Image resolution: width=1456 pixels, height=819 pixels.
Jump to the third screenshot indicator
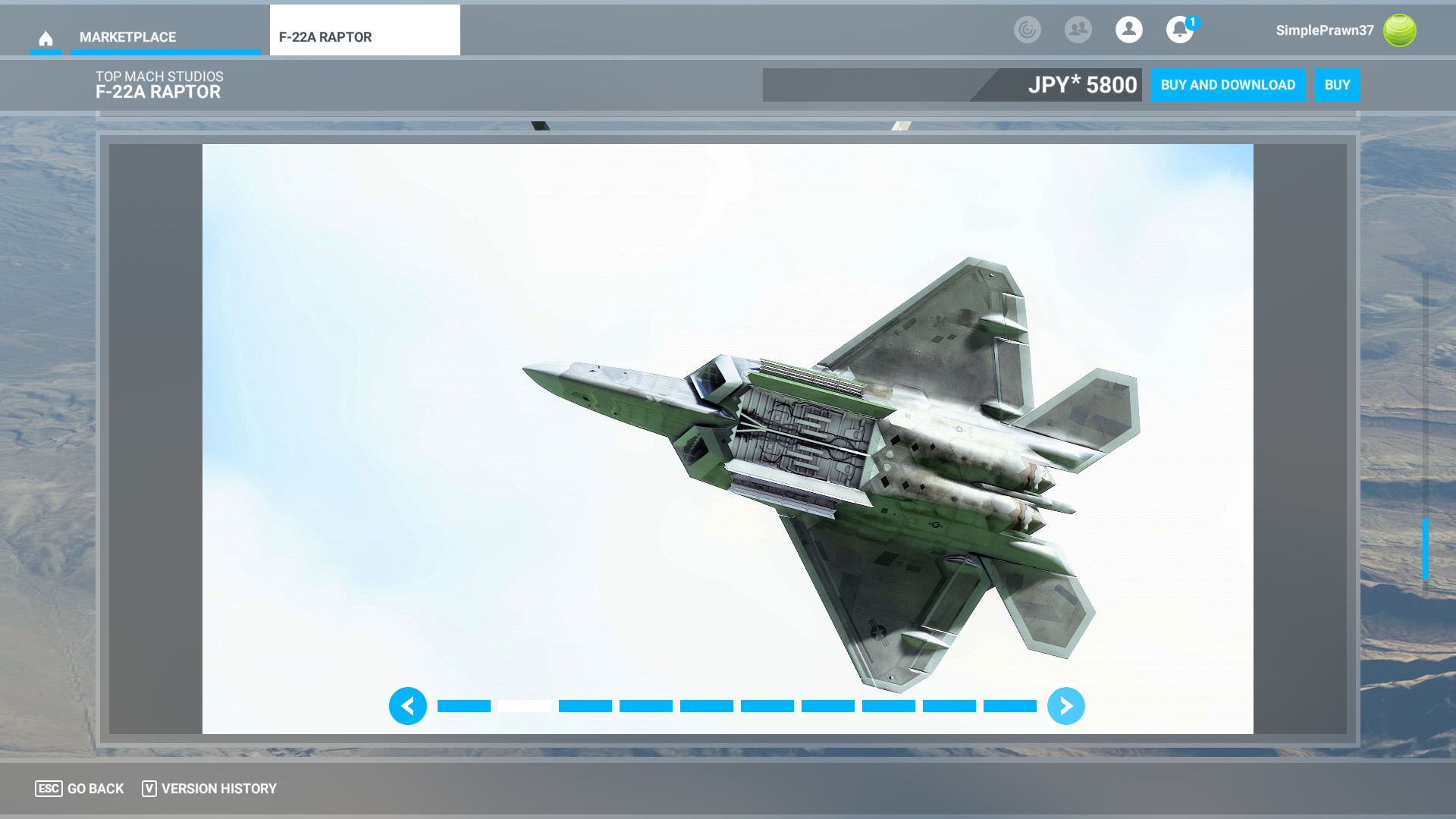(585, 706)
